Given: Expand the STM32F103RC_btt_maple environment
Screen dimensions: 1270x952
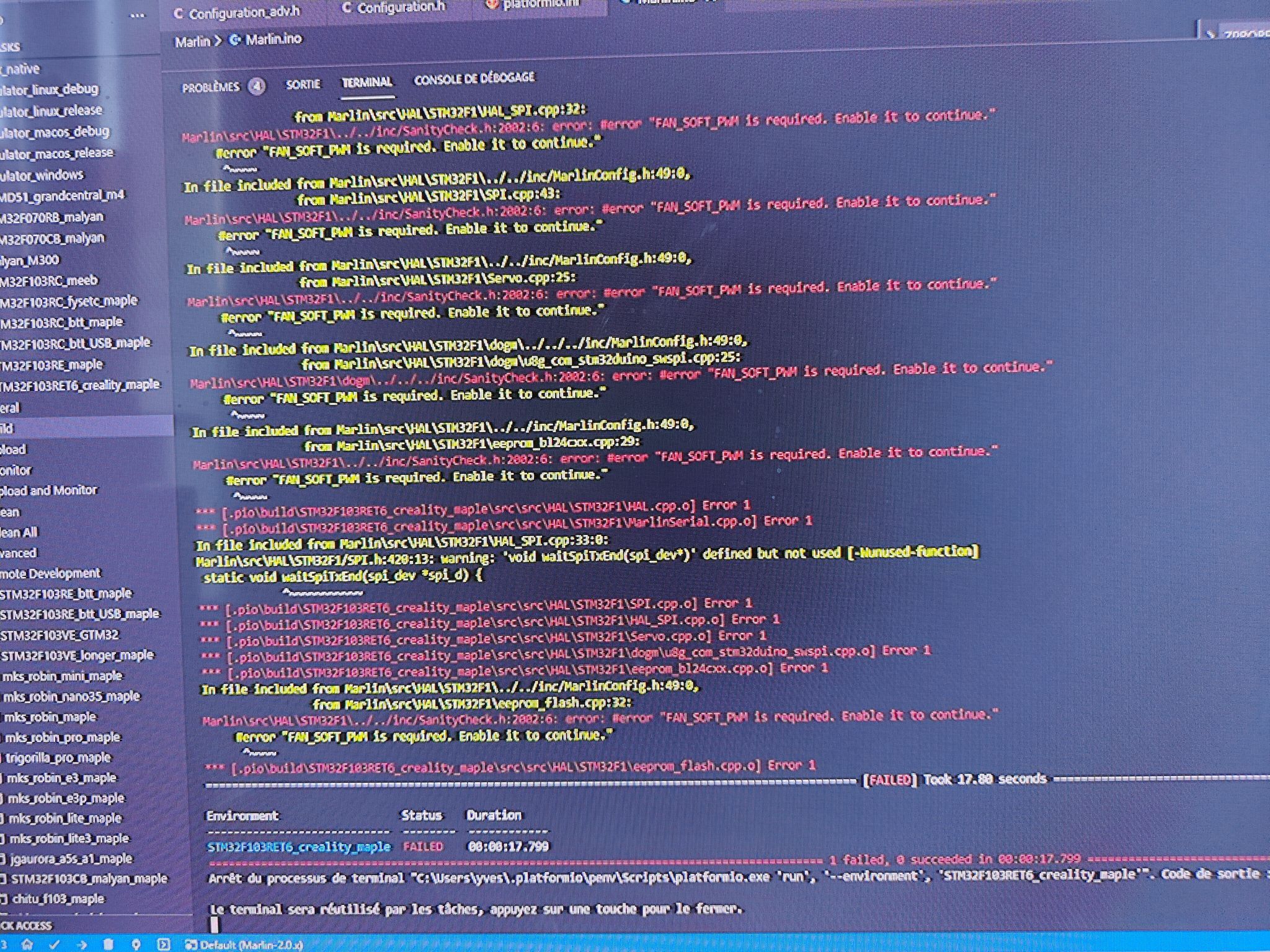Looking at the screenshot, I should [x=62, y=322].
